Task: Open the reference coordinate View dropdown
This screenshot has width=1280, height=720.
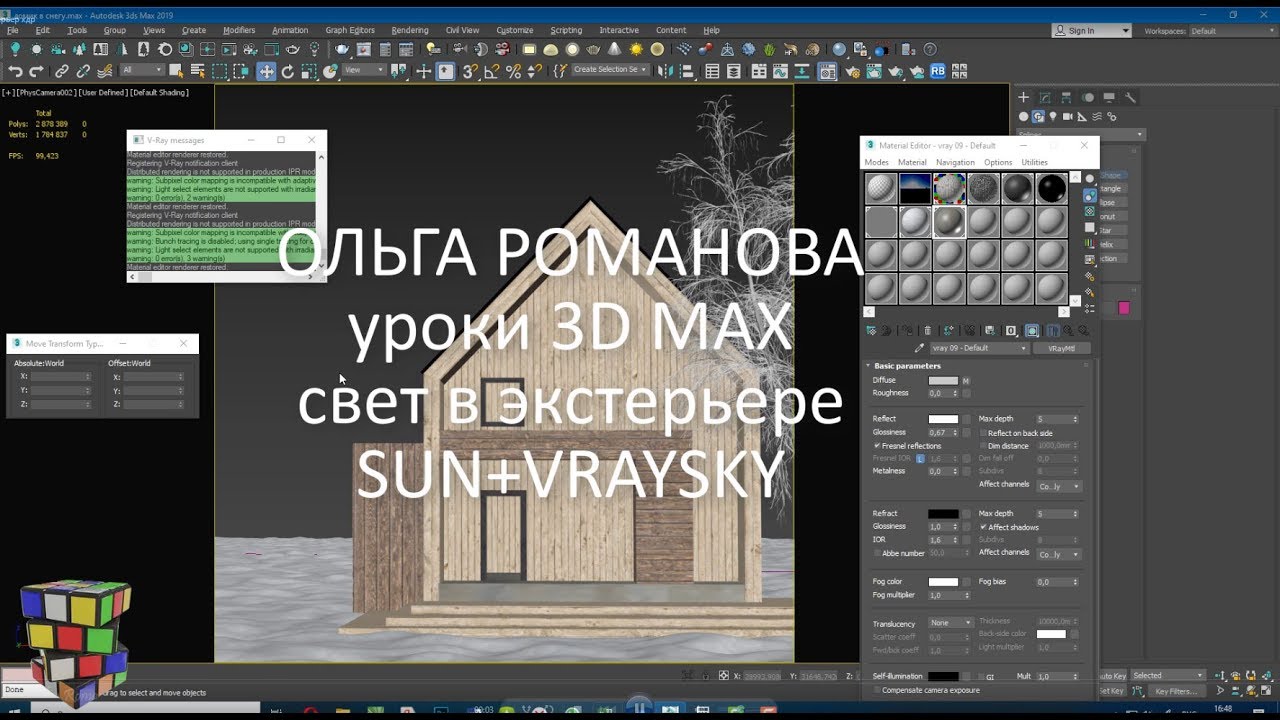Action: click(365, 70)
